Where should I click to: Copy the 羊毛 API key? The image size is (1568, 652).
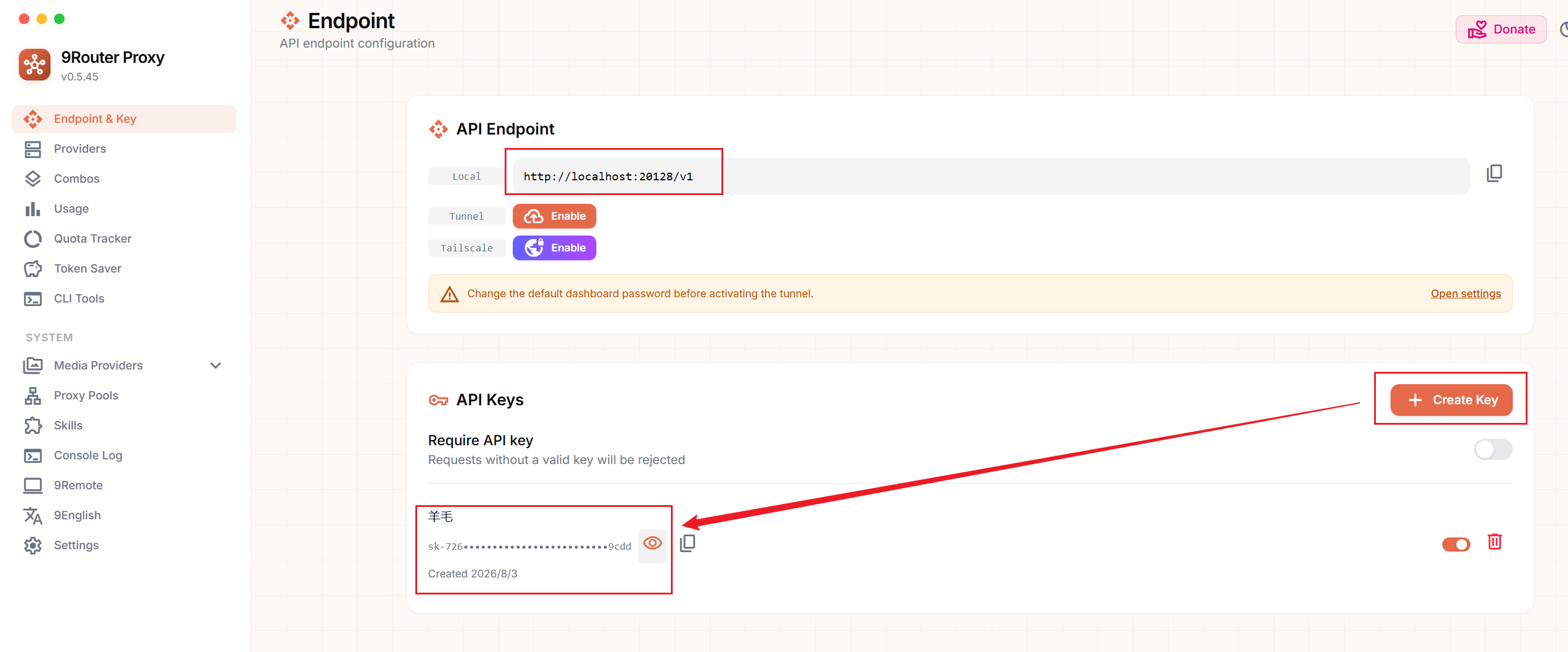click(x=688, y=542)
